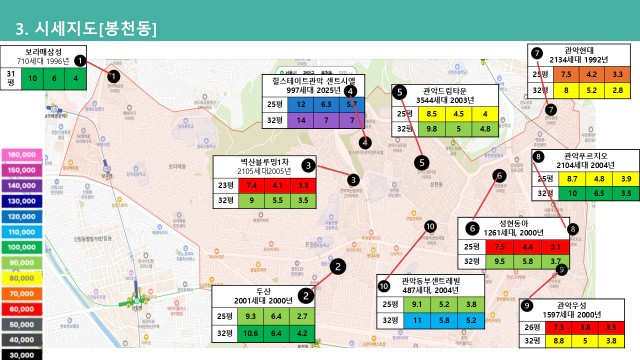Click the 관악동부센트레빌 heading text

431,281
